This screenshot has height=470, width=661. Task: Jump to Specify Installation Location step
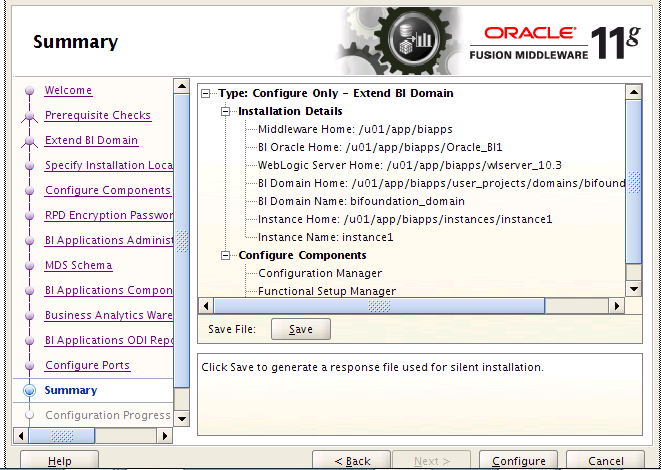coord(109,165)
